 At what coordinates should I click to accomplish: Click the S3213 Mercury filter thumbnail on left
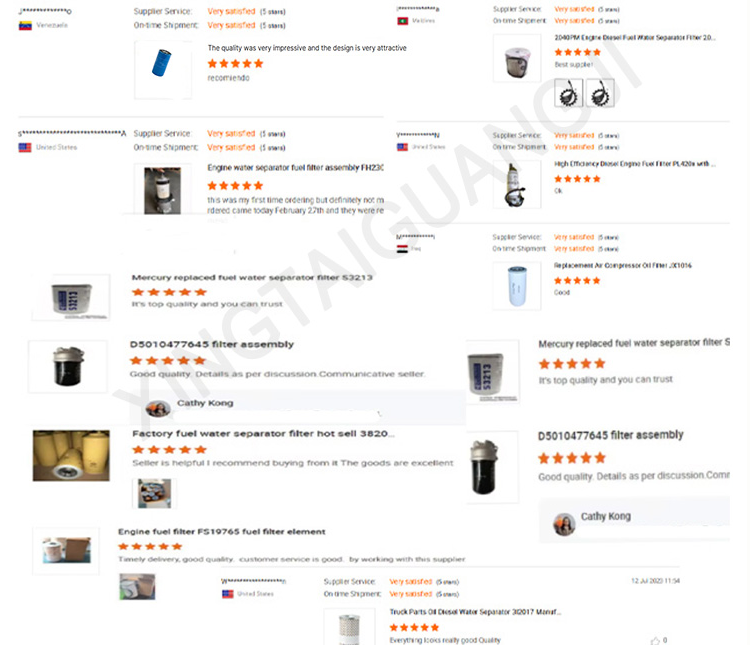tap(71, 298)
